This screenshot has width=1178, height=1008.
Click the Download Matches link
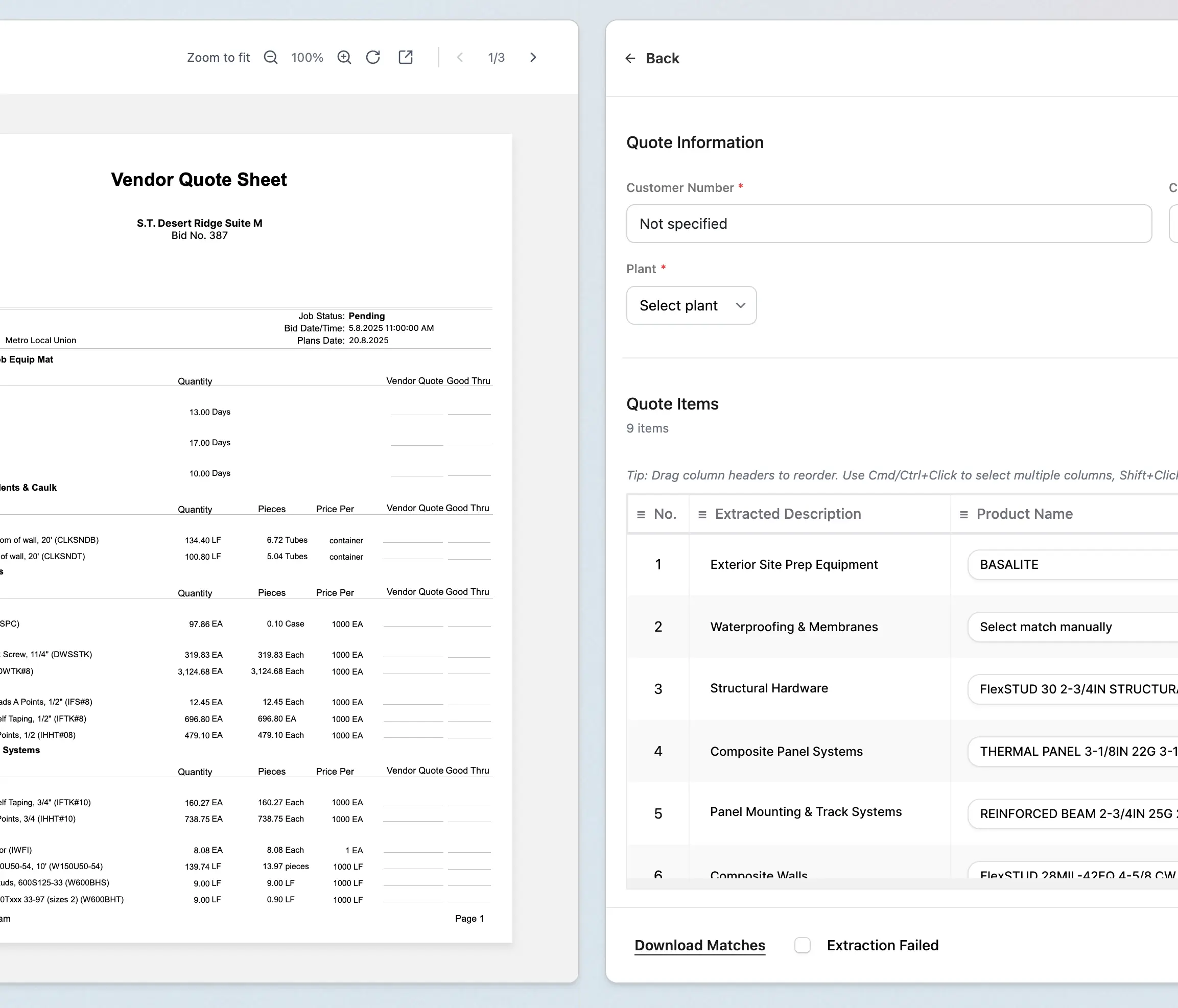coord(699,945)
